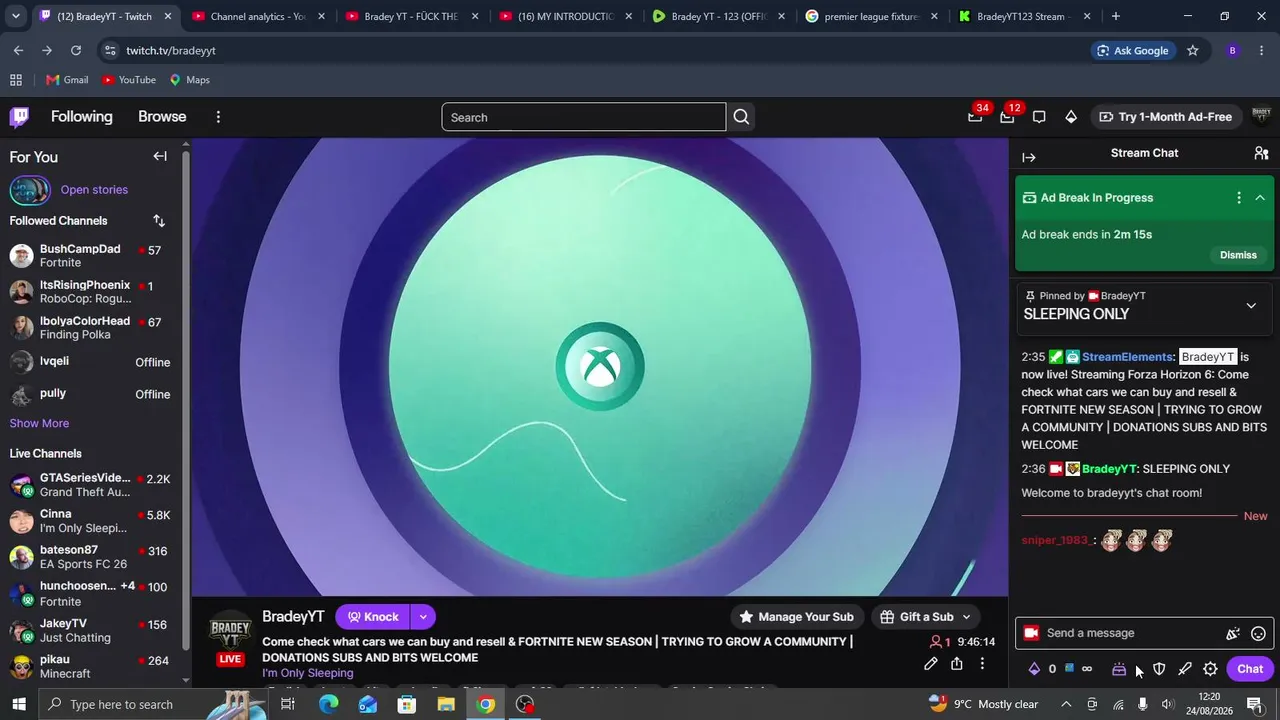The image size is (1280, 720).
Task: Dismiss the ad break notice
Action: coord(1238,255)
